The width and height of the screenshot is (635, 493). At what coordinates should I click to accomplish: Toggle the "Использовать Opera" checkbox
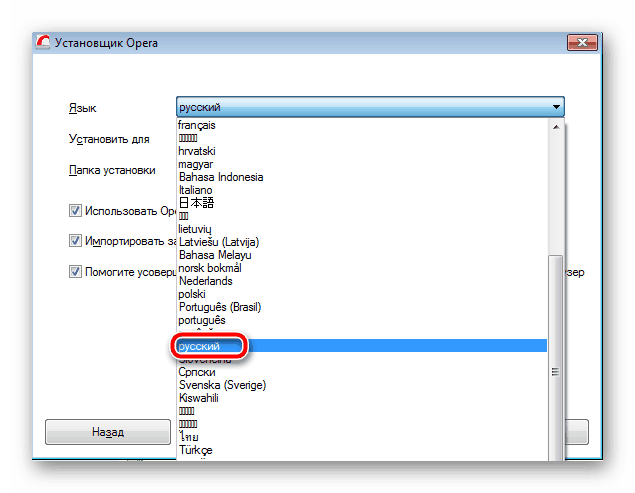(x=75, y=211)
